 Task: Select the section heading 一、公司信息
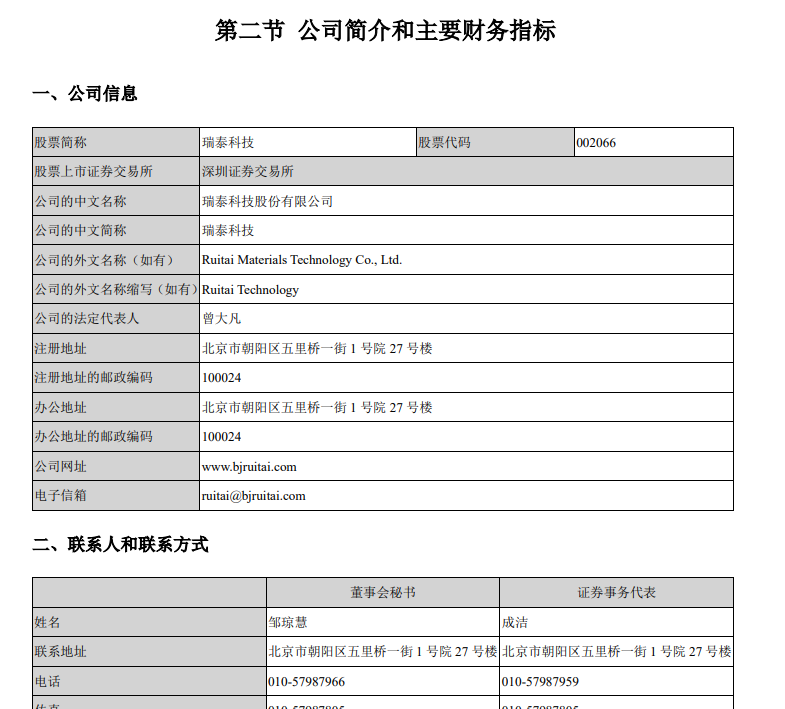coord(85,94)
